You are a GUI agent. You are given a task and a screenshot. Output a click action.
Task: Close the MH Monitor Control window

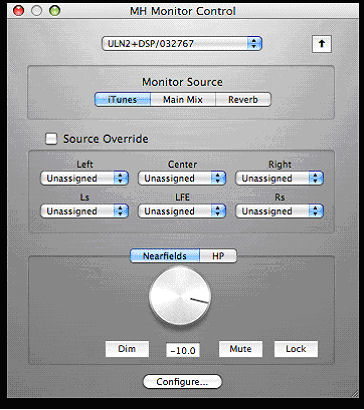18,11
